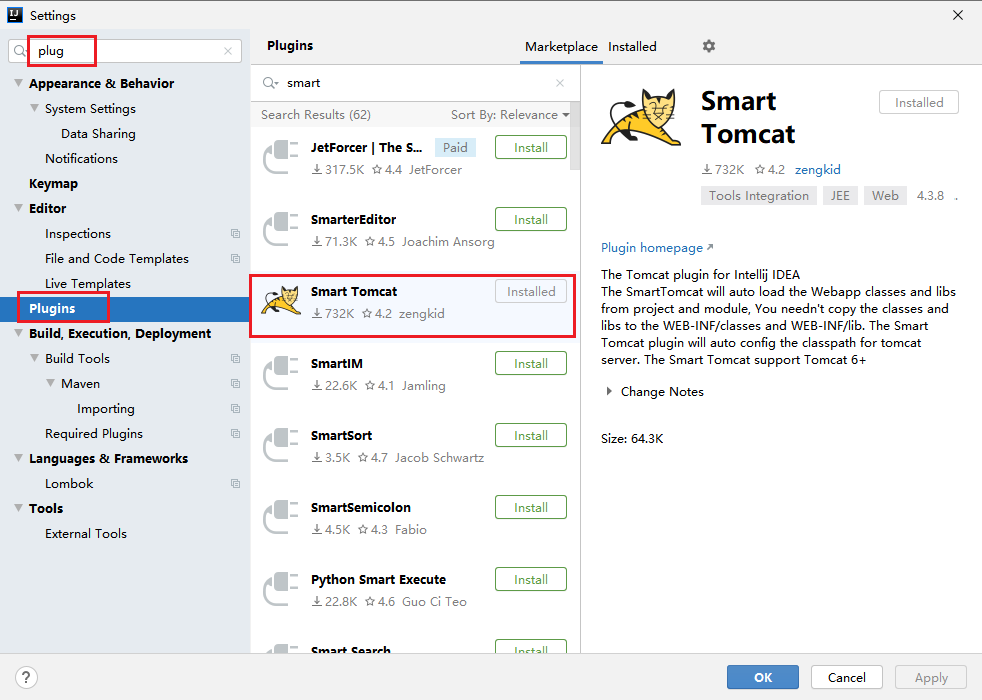
Task: Focus the plugin search field containing 'smart'
Action: (413, 83)
